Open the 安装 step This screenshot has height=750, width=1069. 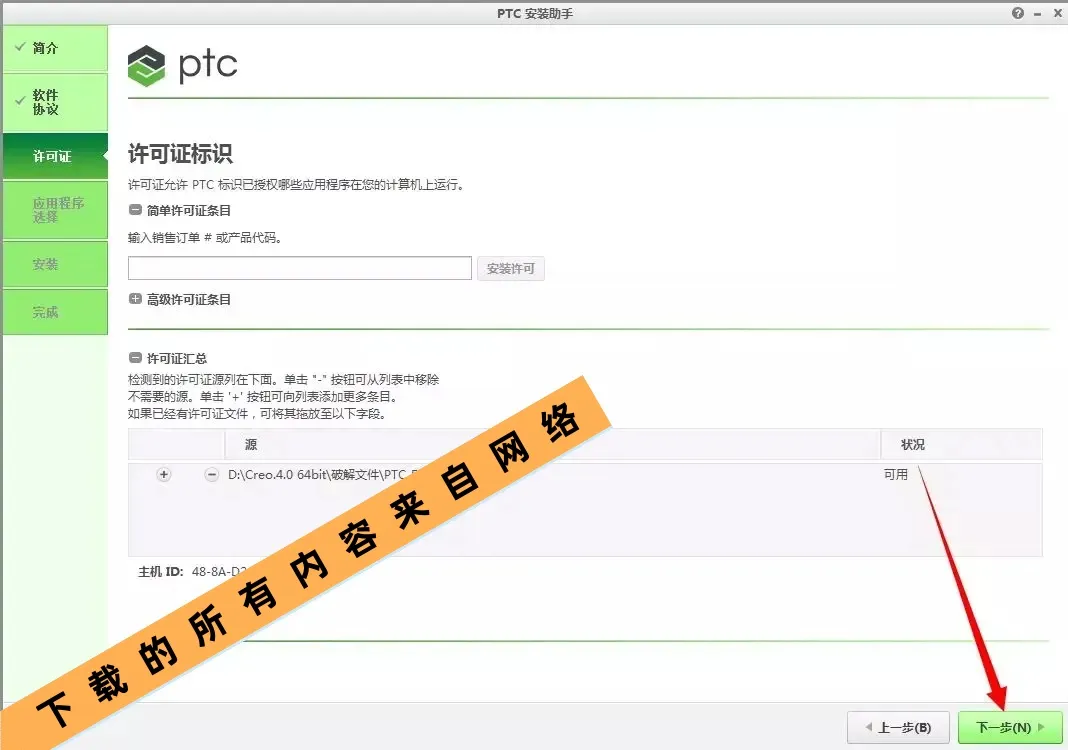(x=55, y=264)
